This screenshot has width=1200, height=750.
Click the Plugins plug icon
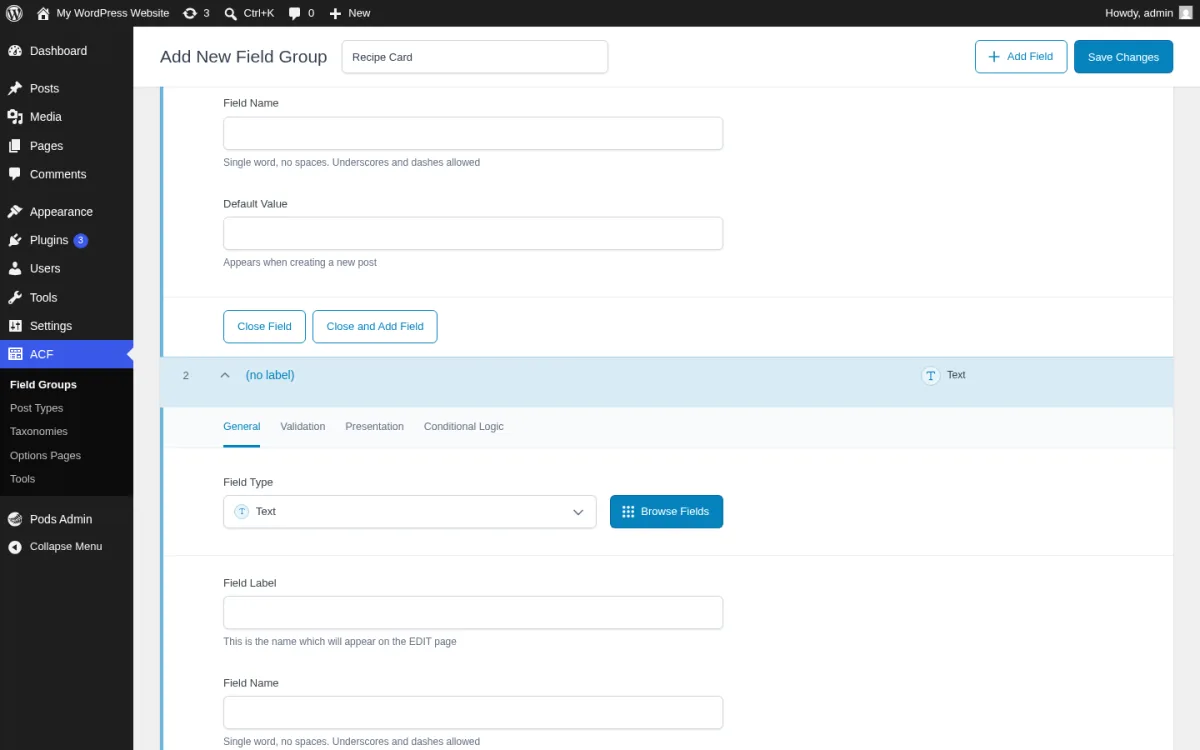[x=15, y=240]
